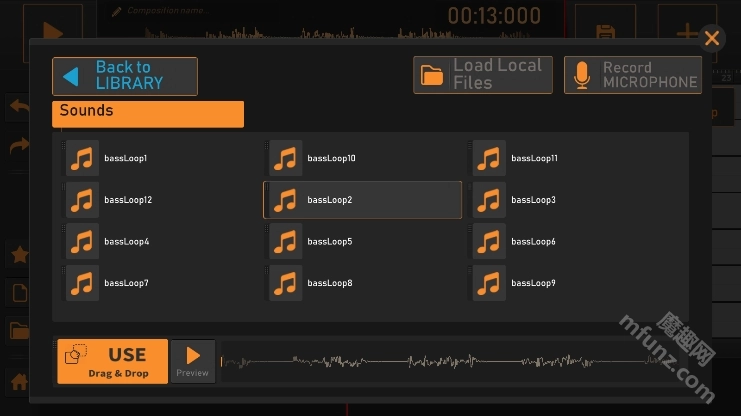
Task: Go back to Library
Action: tap(125, 76)
